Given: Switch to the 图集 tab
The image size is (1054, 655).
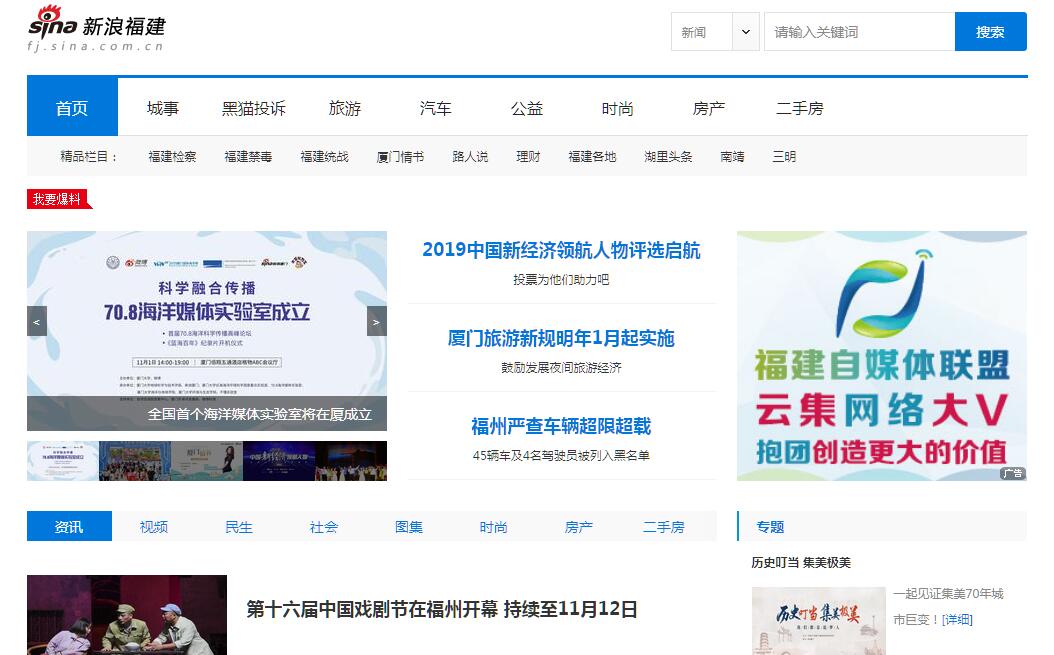Looking at the screenshot, I should [x=409, y=527].
